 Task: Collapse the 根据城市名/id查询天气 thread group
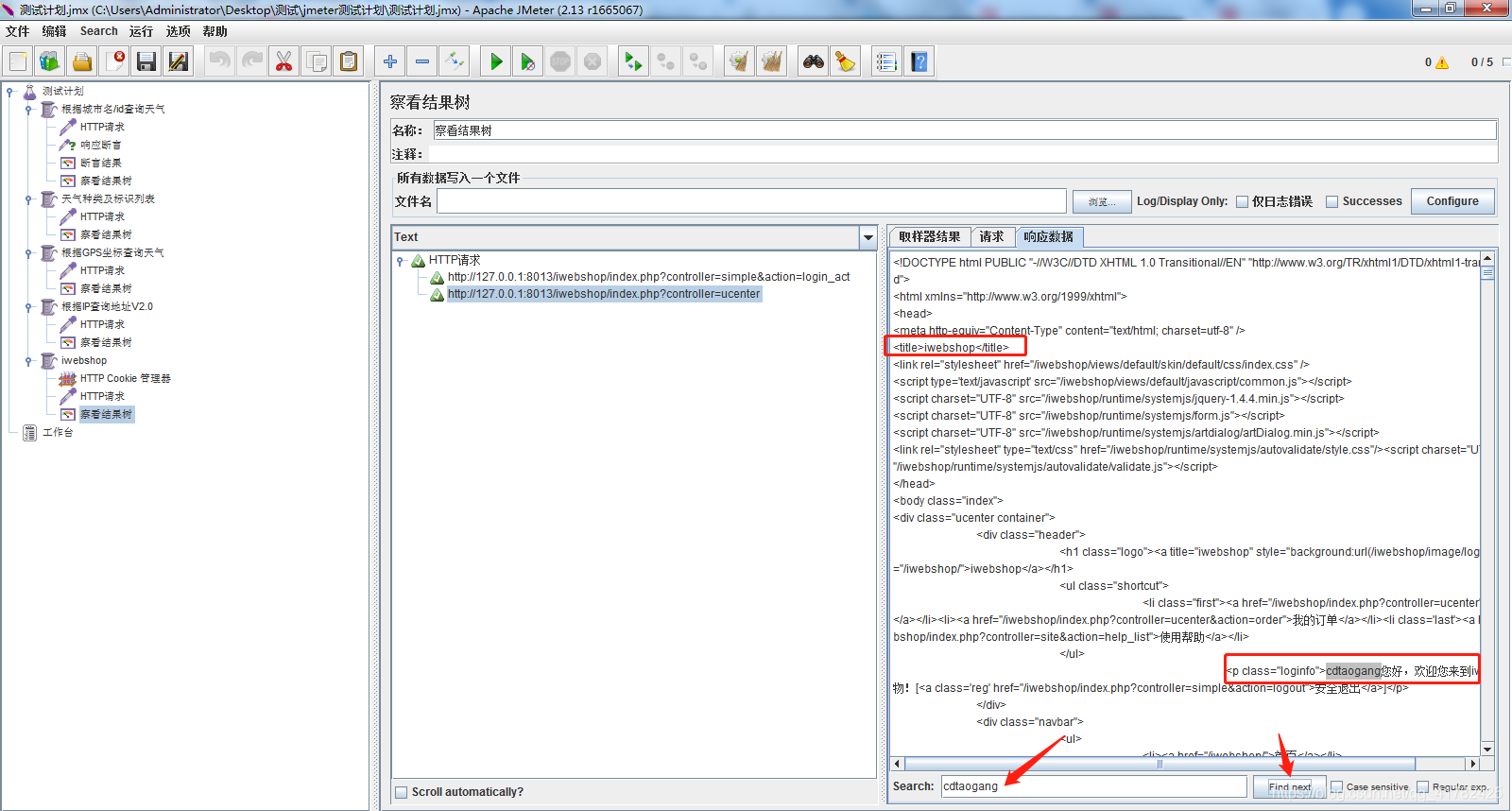[x=29, y=110]
